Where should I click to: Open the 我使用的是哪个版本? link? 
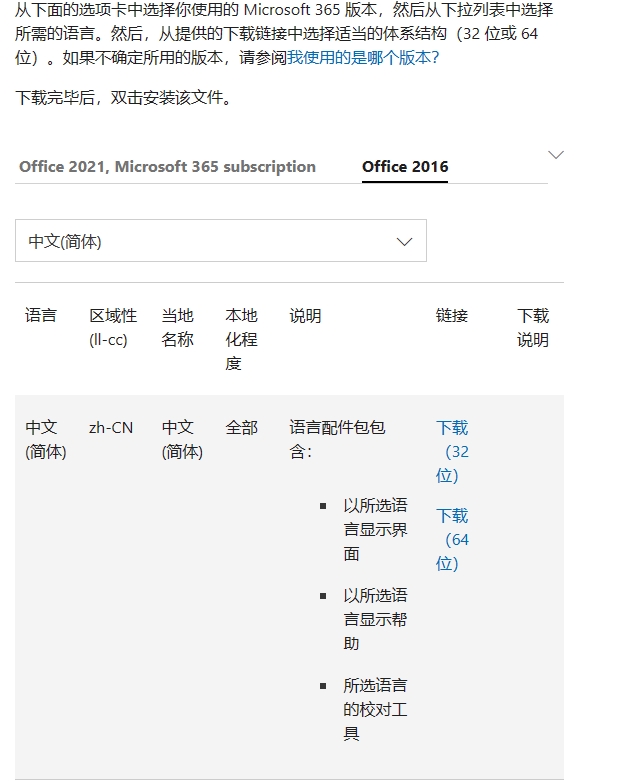[363, 57]
